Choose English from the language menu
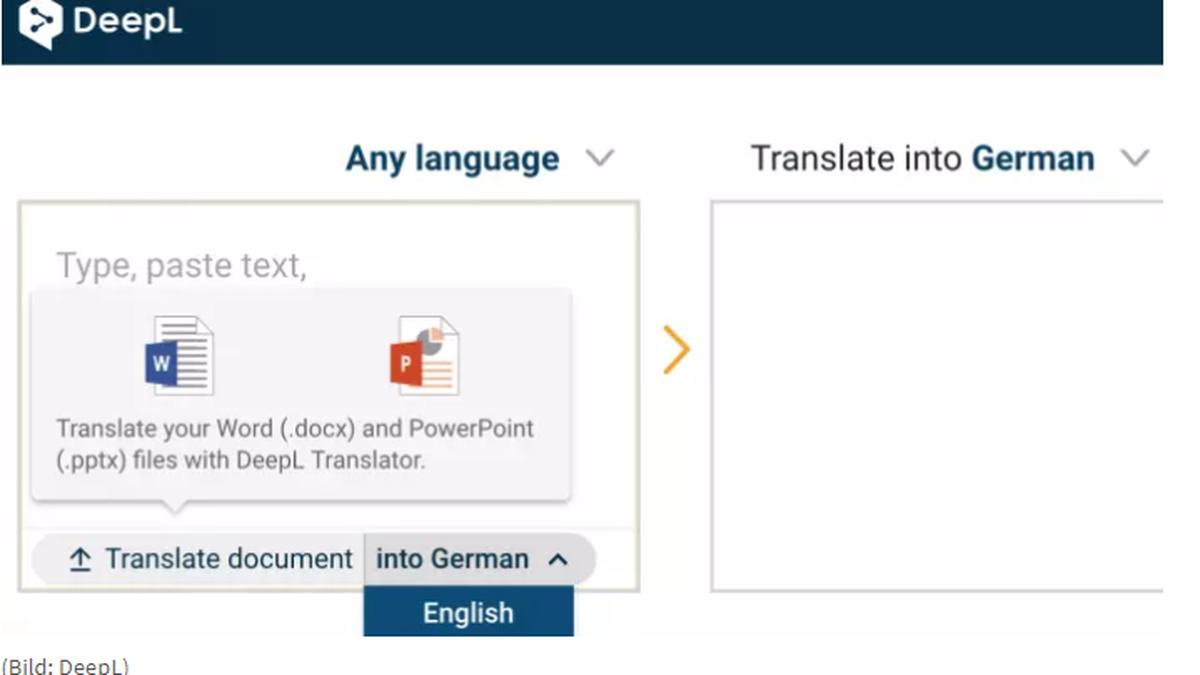This screenshot has width=1200, height=675. pyautogui.click(x=468, y=613)
